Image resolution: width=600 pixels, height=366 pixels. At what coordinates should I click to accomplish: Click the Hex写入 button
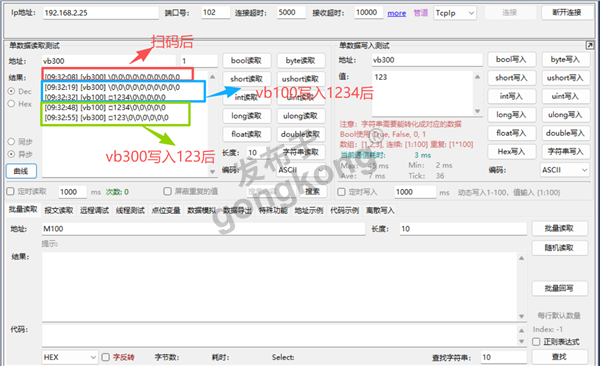click(511, 152)
